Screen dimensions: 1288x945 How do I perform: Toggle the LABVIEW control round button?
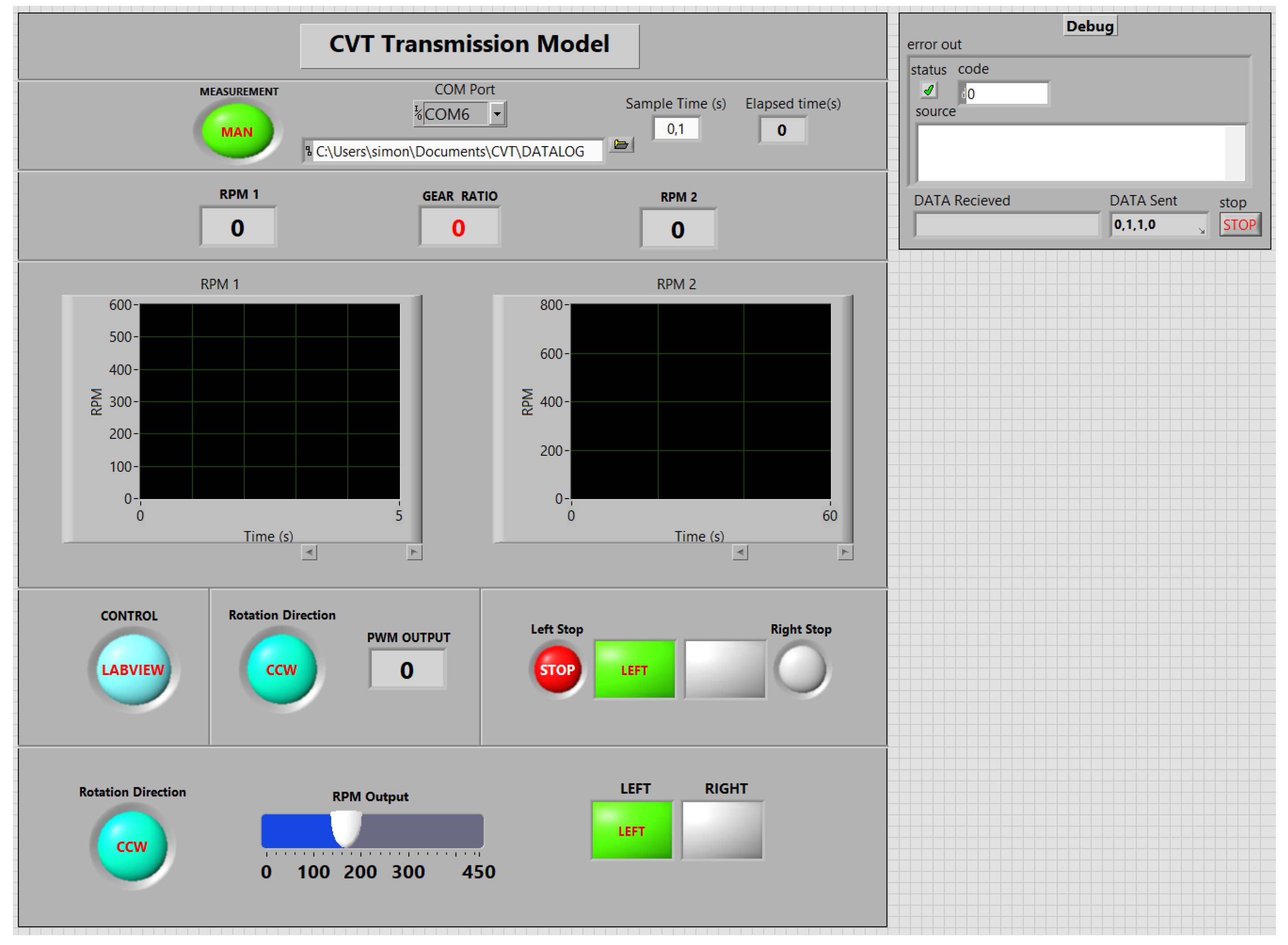133,669
